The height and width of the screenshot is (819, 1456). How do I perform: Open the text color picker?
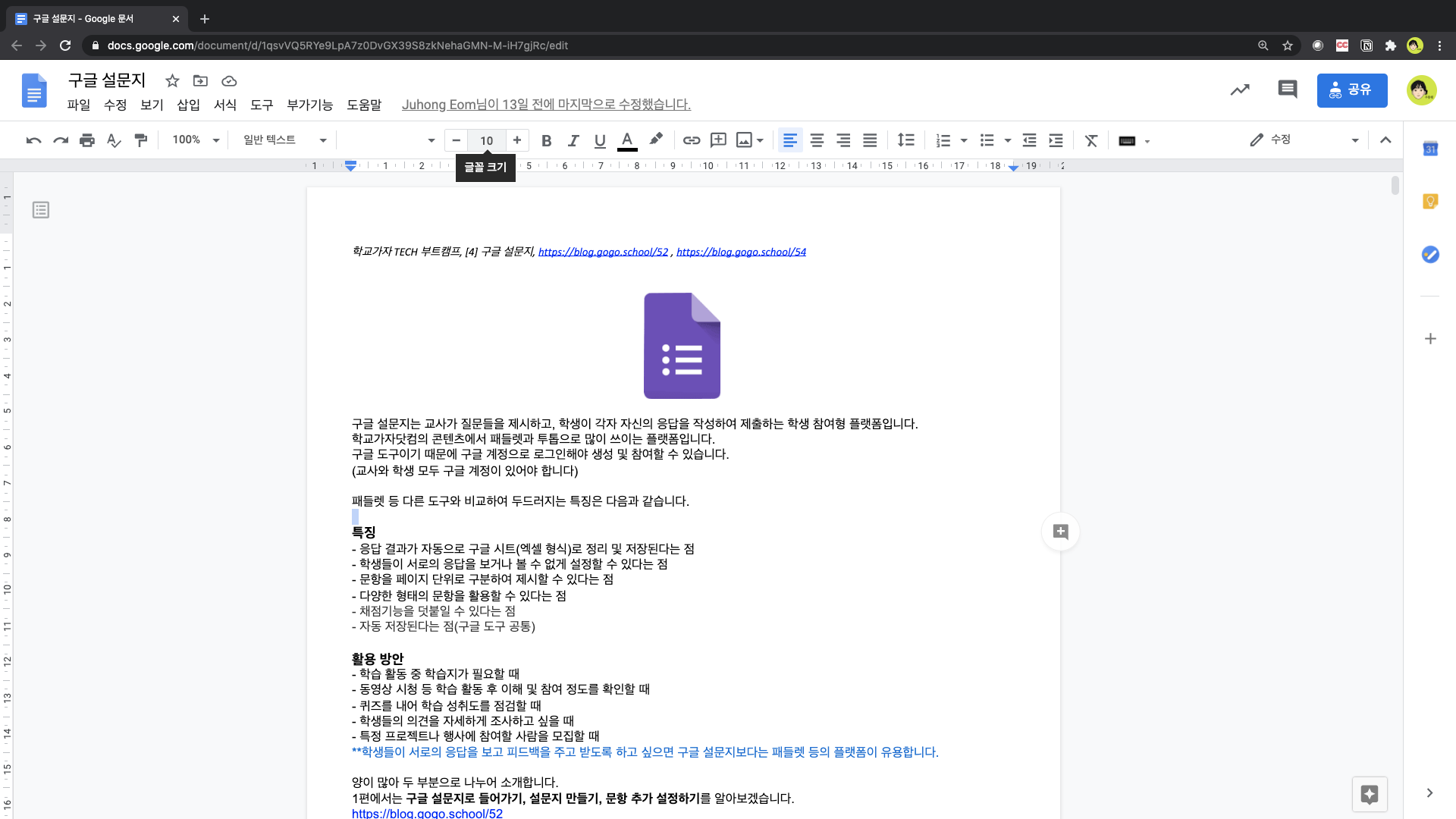(x=627, y=140)
